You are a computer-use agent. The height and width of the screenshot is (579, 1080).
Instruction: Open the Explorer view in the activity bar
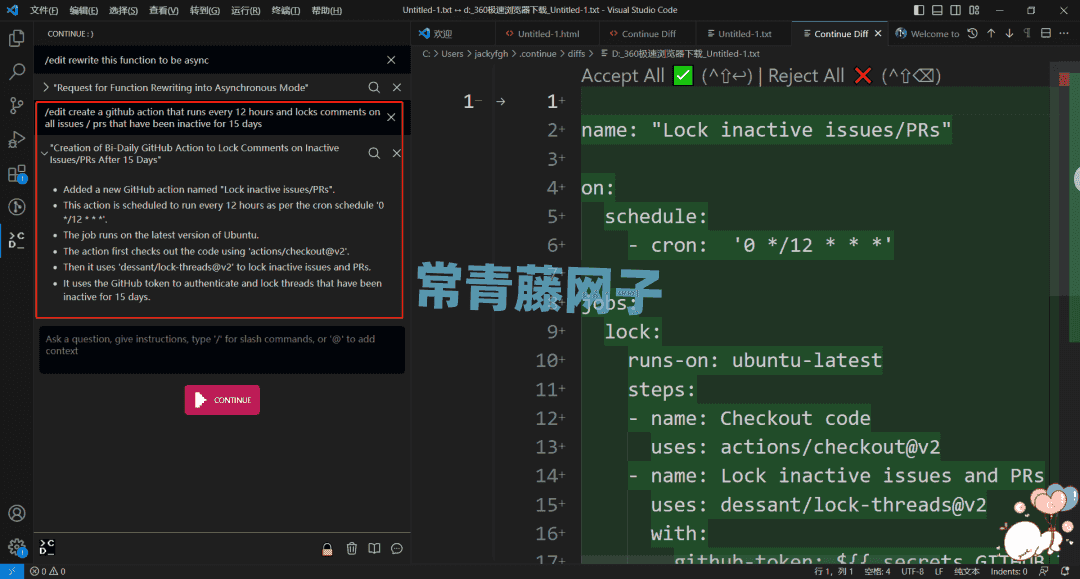pos(17,38)
